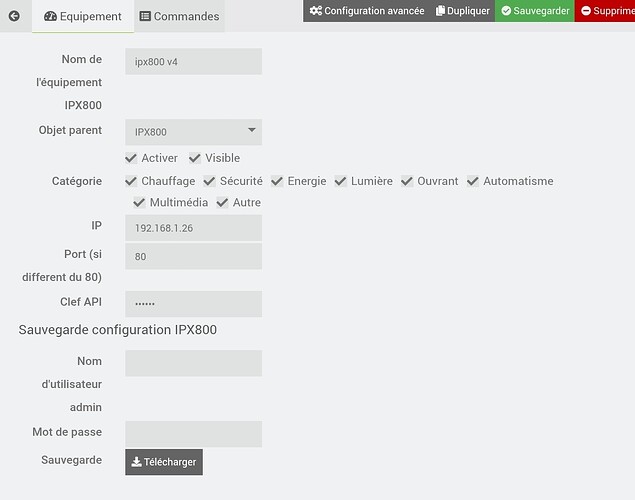Viewport: 635px width, 500px height.
Task: Open the Objet parent dropdown
Action: 194,132
